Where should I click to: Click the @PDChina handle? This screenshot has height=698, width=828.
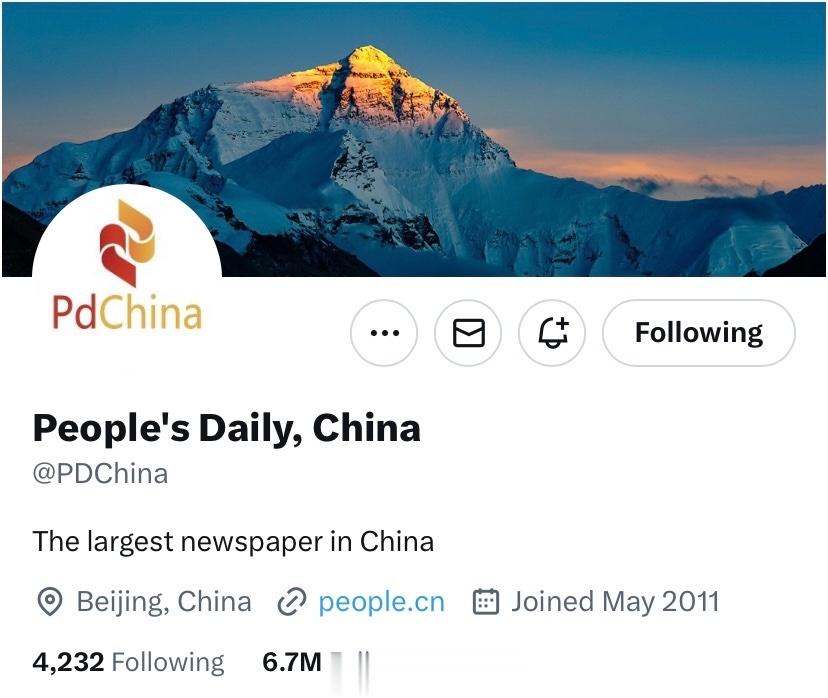(x=100, y=474)
